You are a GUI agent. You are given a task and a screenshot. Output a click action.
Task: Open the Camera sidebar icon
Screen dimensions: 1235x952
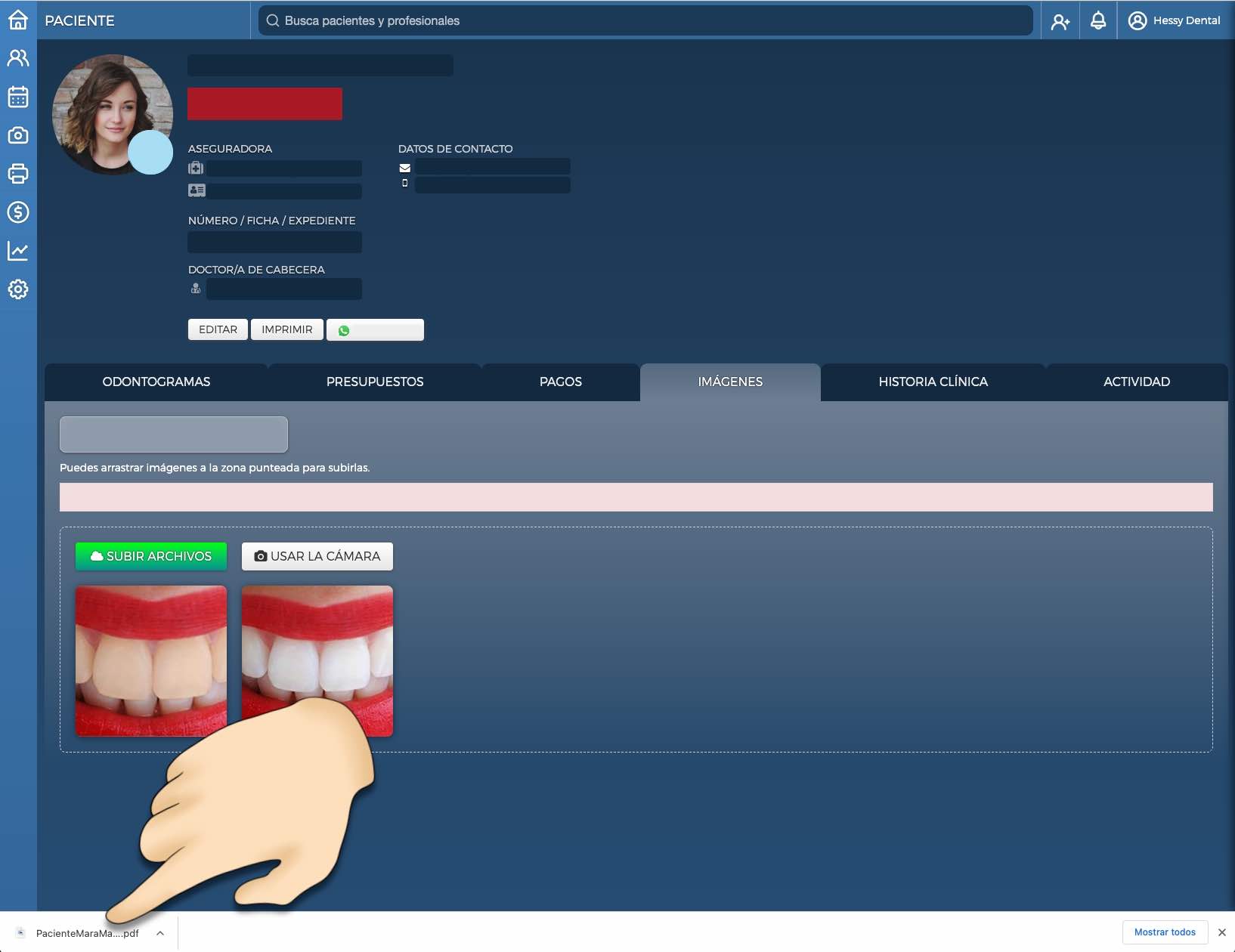pyautogui.click(x=18, y=135)
